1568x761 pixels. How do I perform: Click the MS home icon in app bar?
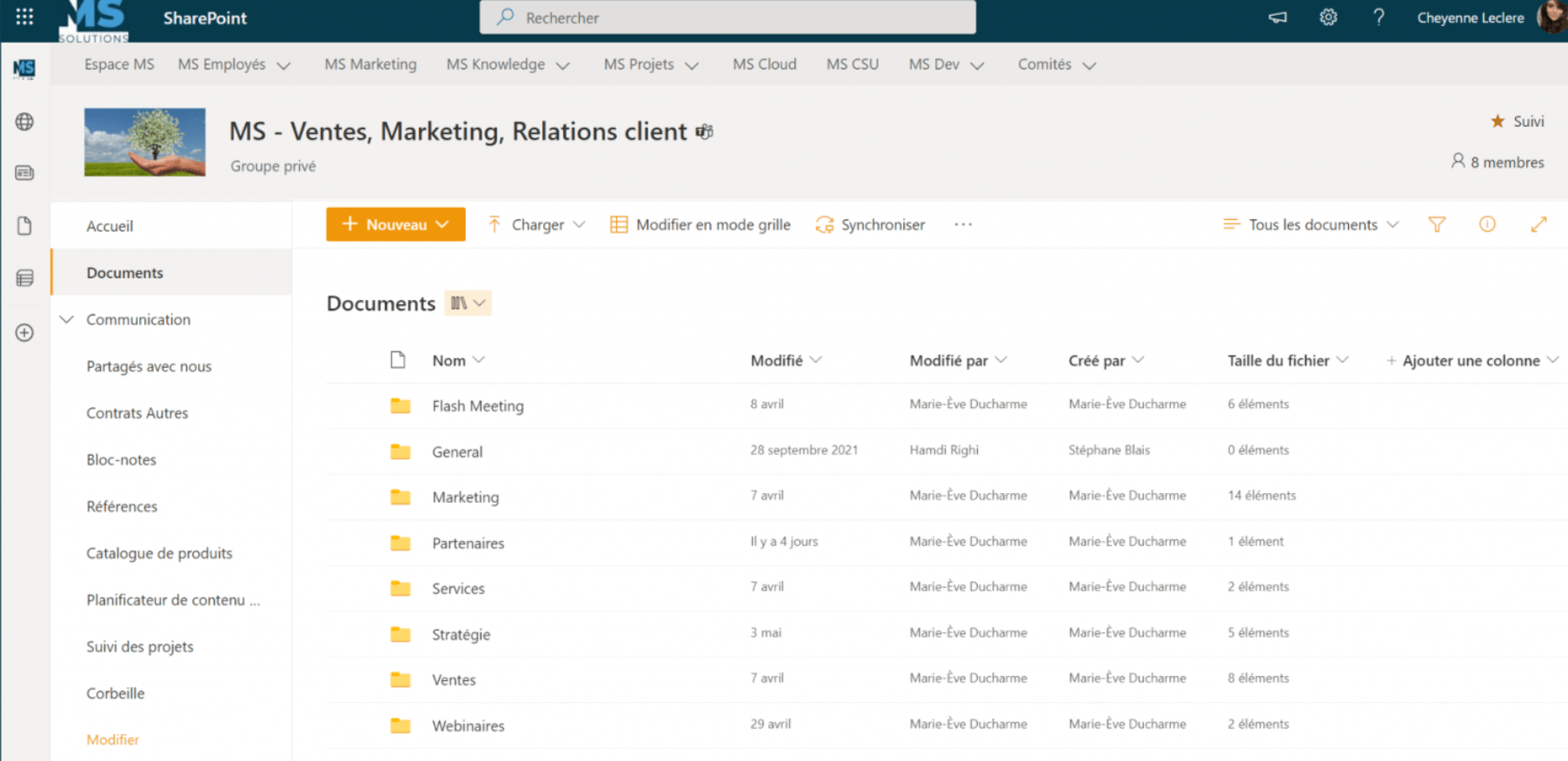pos(24,69)
